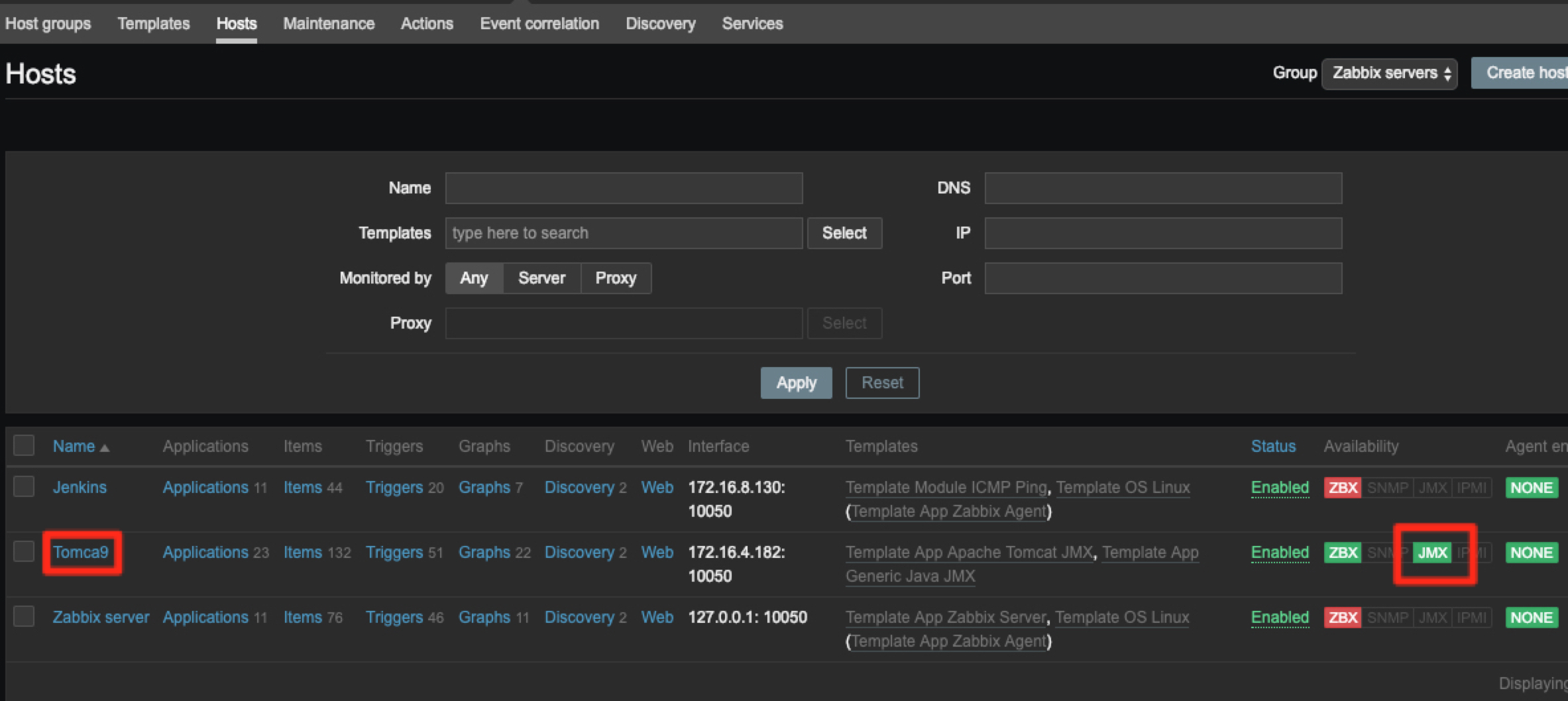The height and width of the screenshot is (701, 1568).
Task: Tick the checkbox next to Jenkins host
Action: point(24,486)
